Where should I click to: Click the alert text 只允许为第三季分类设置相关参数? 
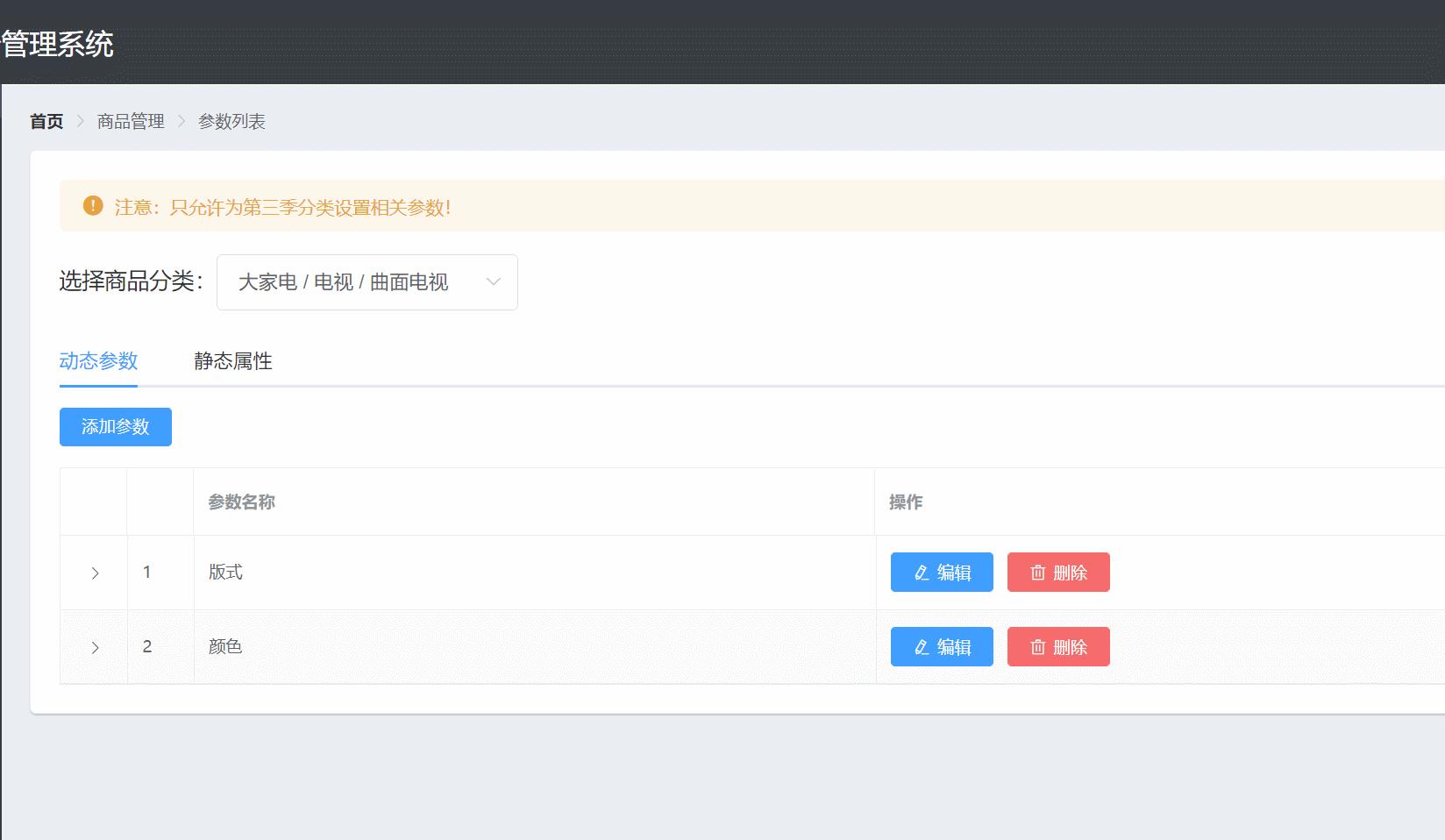tap(310, 208)
